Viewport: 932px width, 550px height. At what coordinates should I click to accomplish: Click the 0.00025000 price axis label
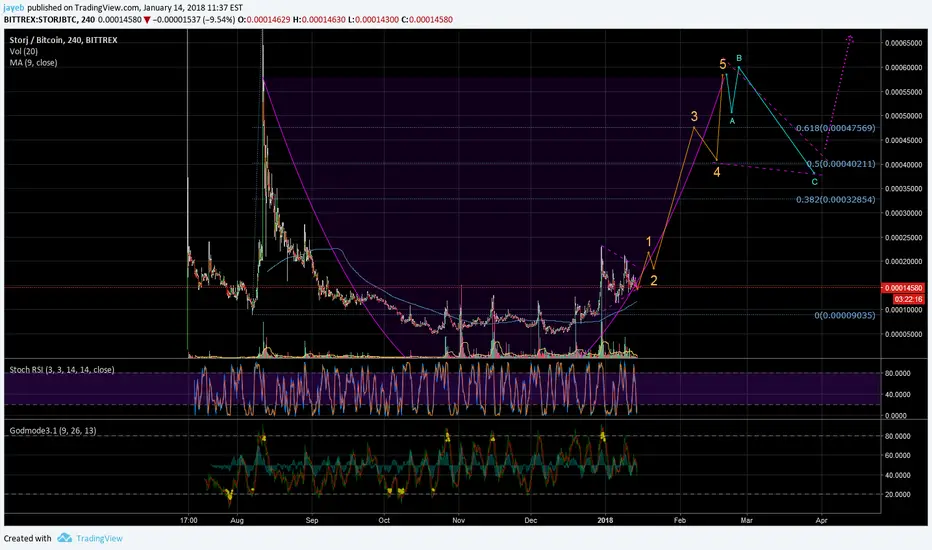[903, 237]
